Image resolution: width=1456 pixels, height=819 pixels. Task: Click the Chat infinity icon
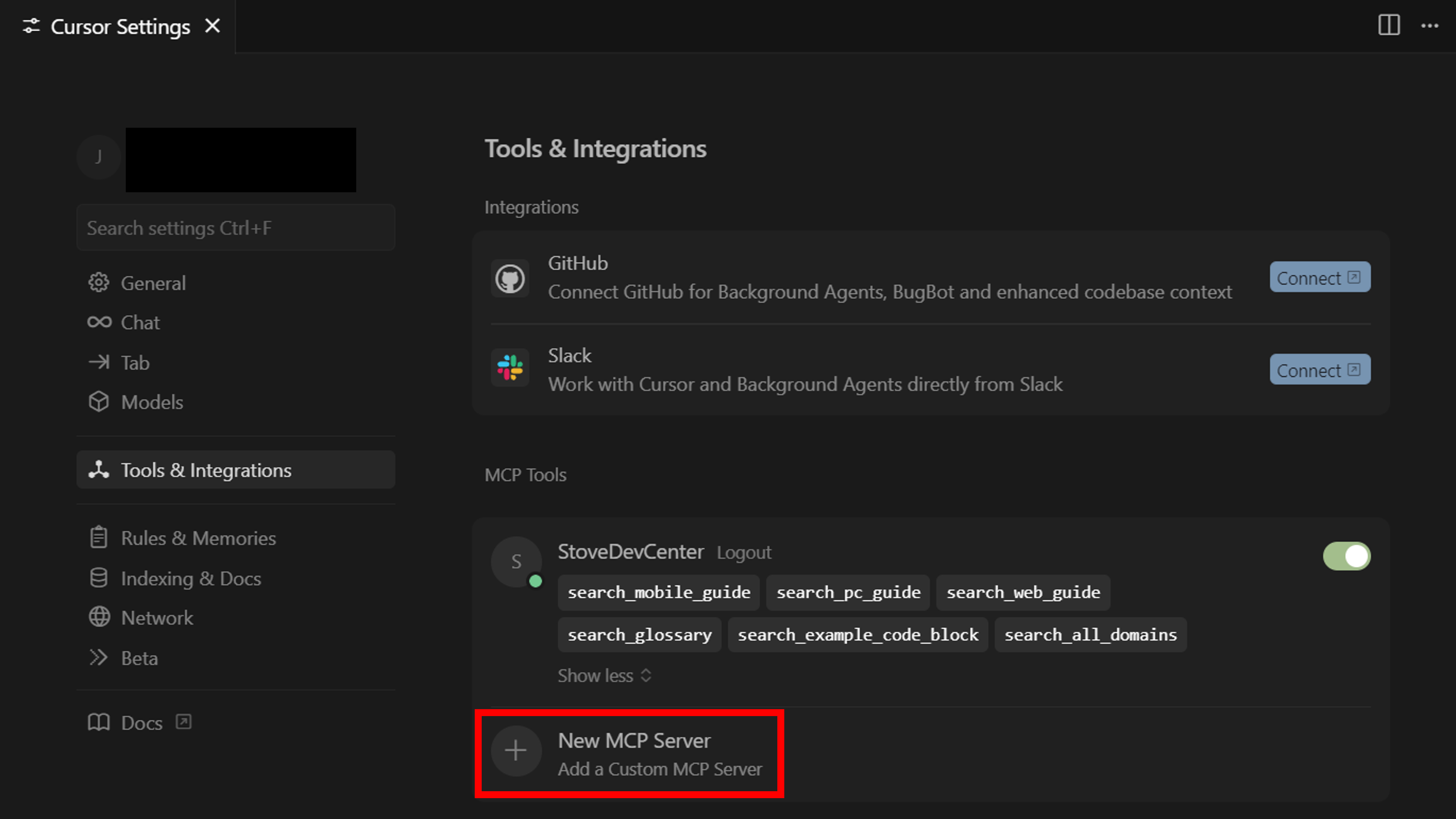tap(99, 322)
